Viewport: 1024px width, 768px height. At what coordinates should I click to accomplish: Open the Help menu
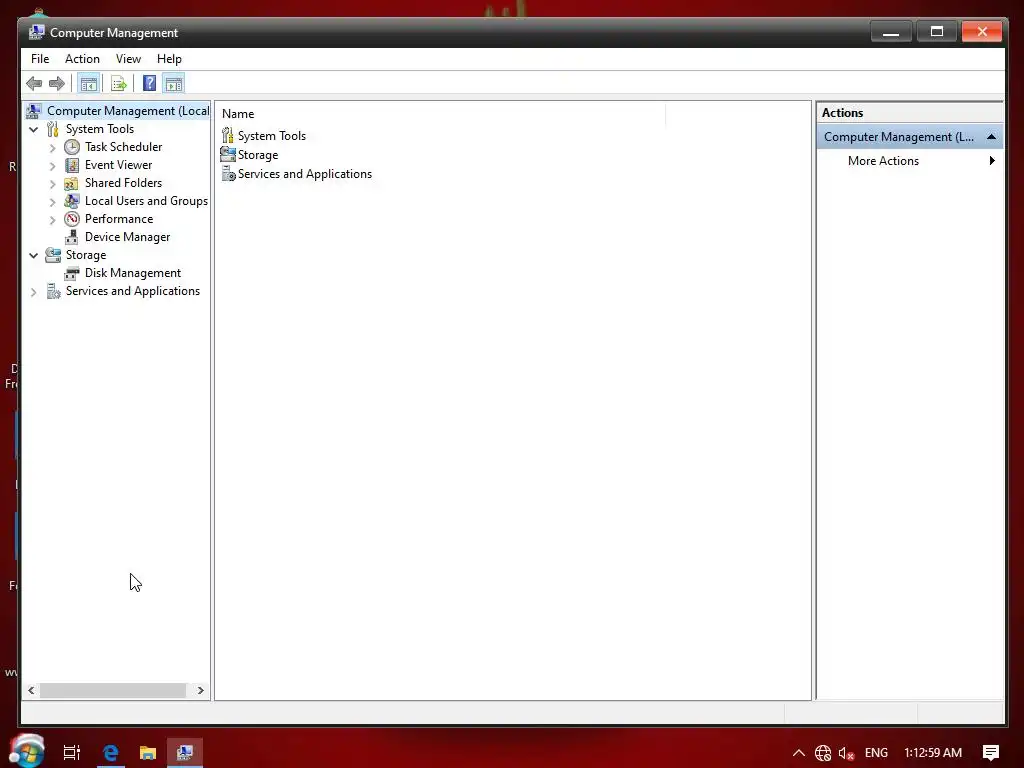[169, 59]
